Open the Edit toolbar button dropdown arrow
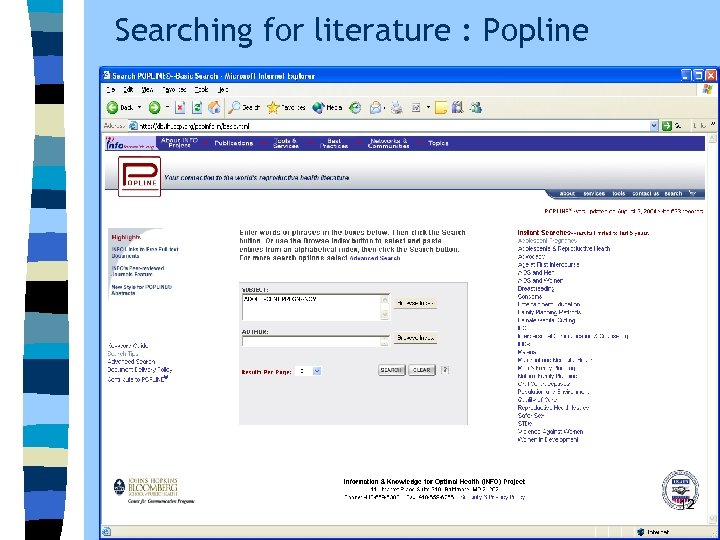 [428, 107]
